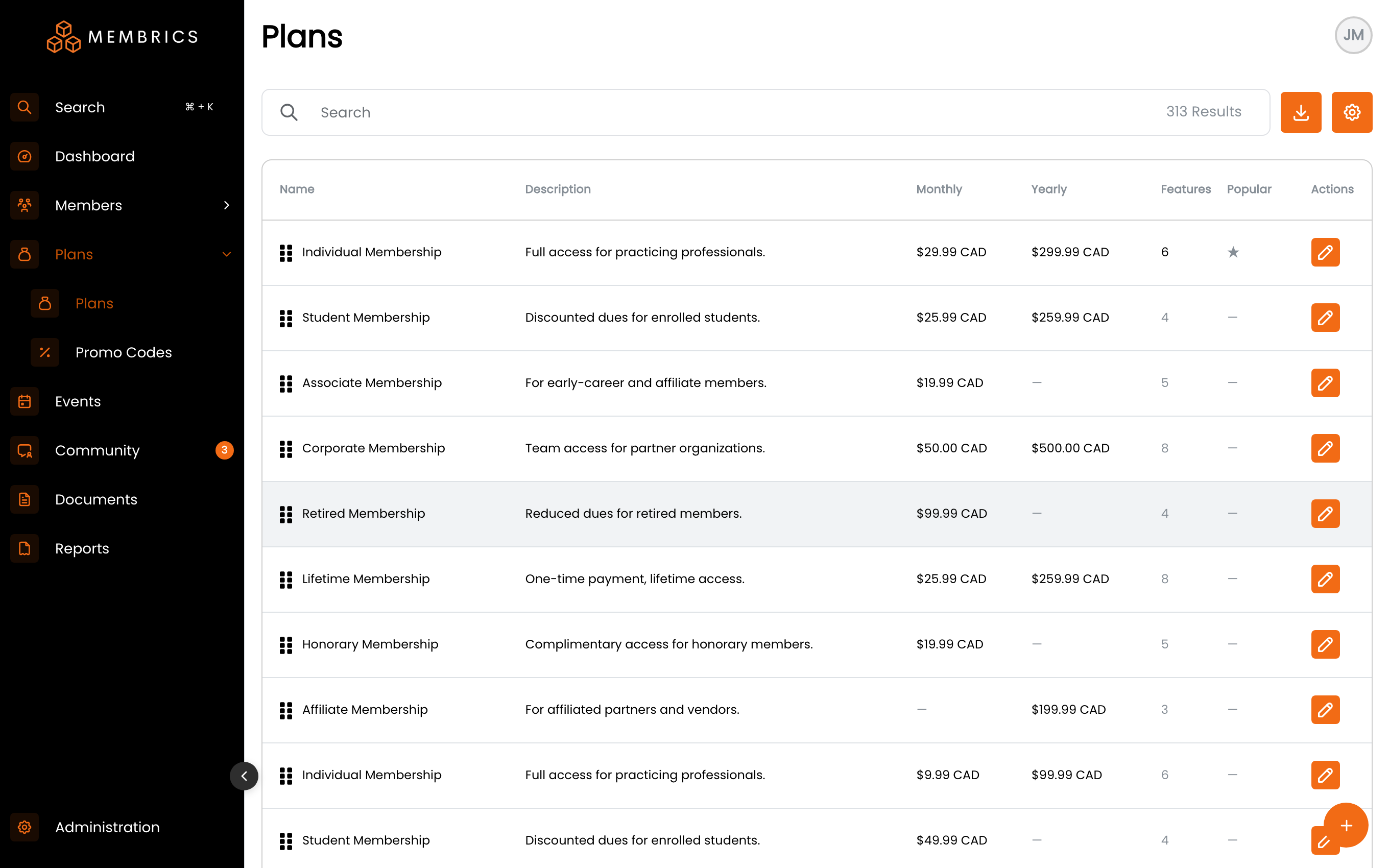Edit the Retired Membership plan
The width and height of the screenshot is (1389, 868).
(1325, 514)
